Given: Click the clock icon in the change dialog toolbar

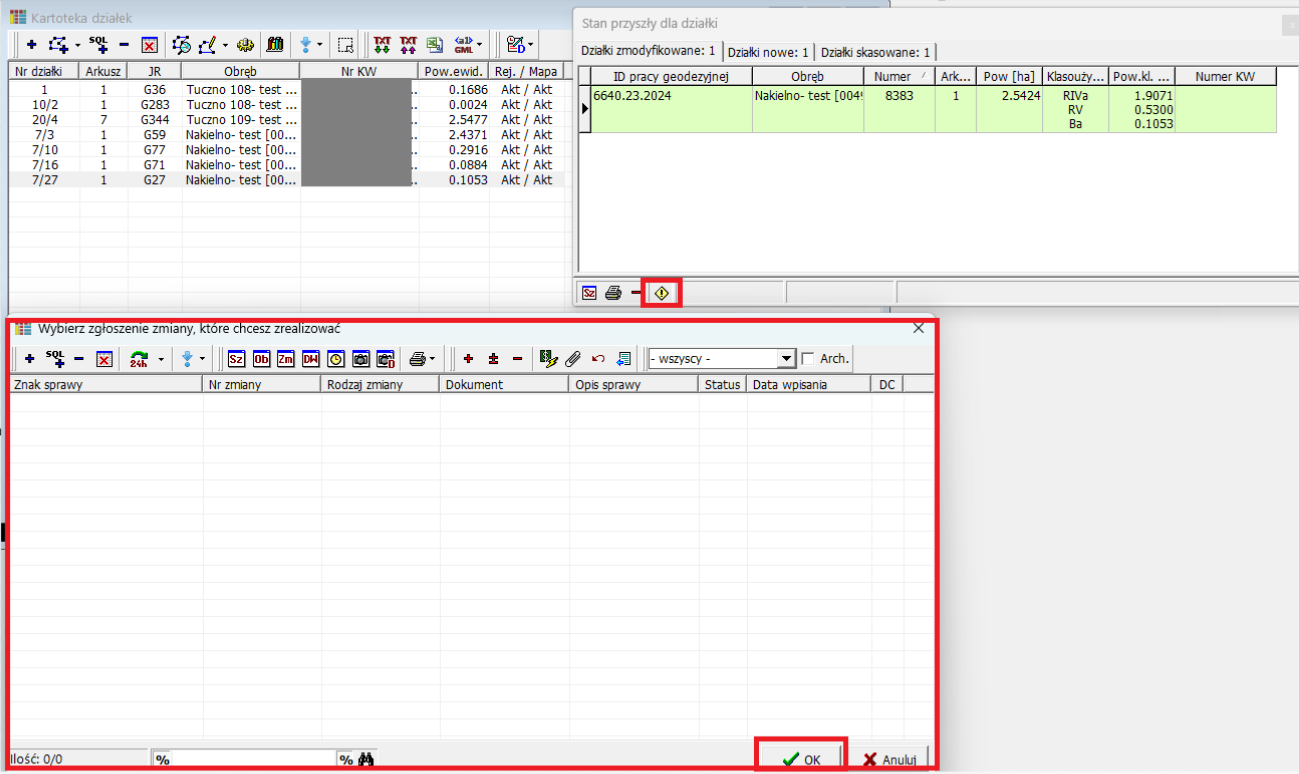Looking at the screenshot, I should point(336,359).
